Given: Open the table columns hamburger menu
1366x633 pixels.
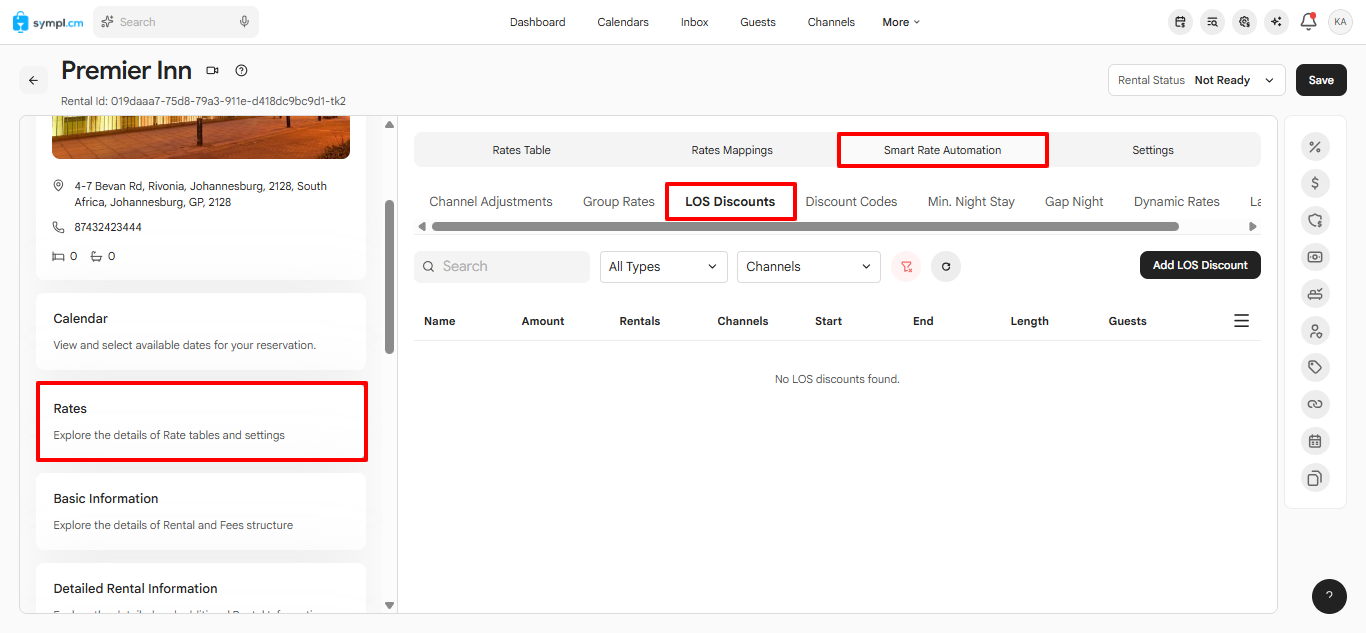Looking at the screenshot, I should (x=1241, y=321).
